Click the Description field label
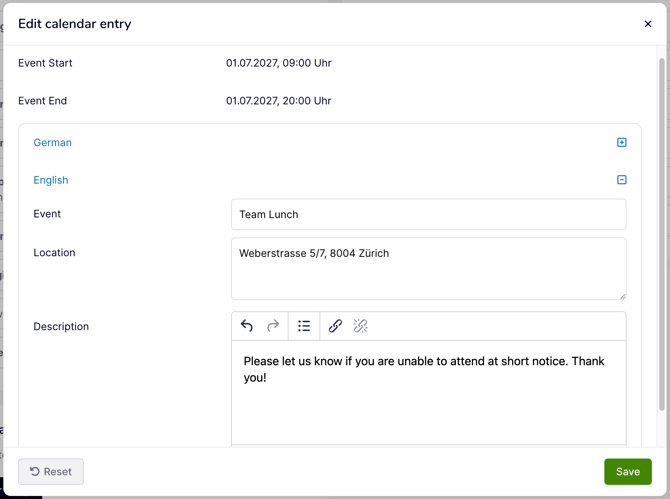Viewport: 670px width, 499px height. pos(61,326)
